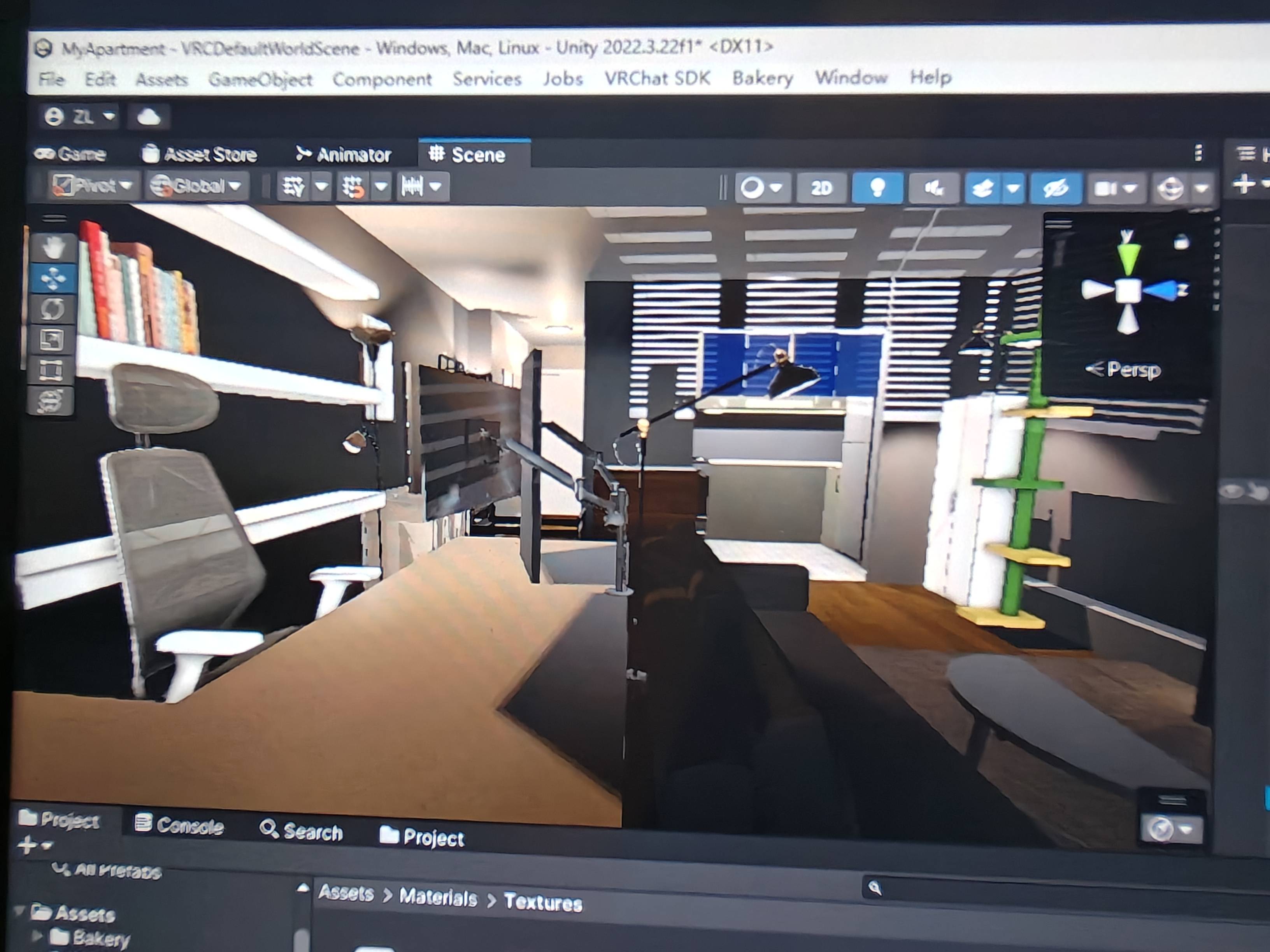Select the Rotate tool
This screenshot has height=952, width=1270.
tap(52, 309)
